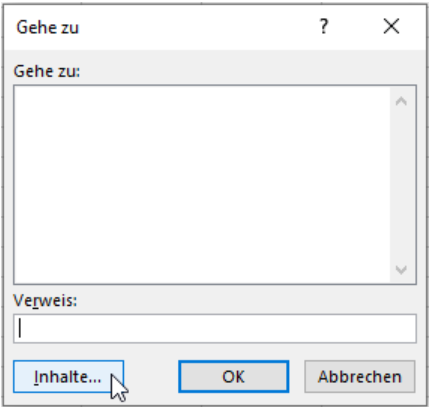The image size is (429, 407).
Task: Click inside the empty Gehe zu list box
Action: pos(202,185)
